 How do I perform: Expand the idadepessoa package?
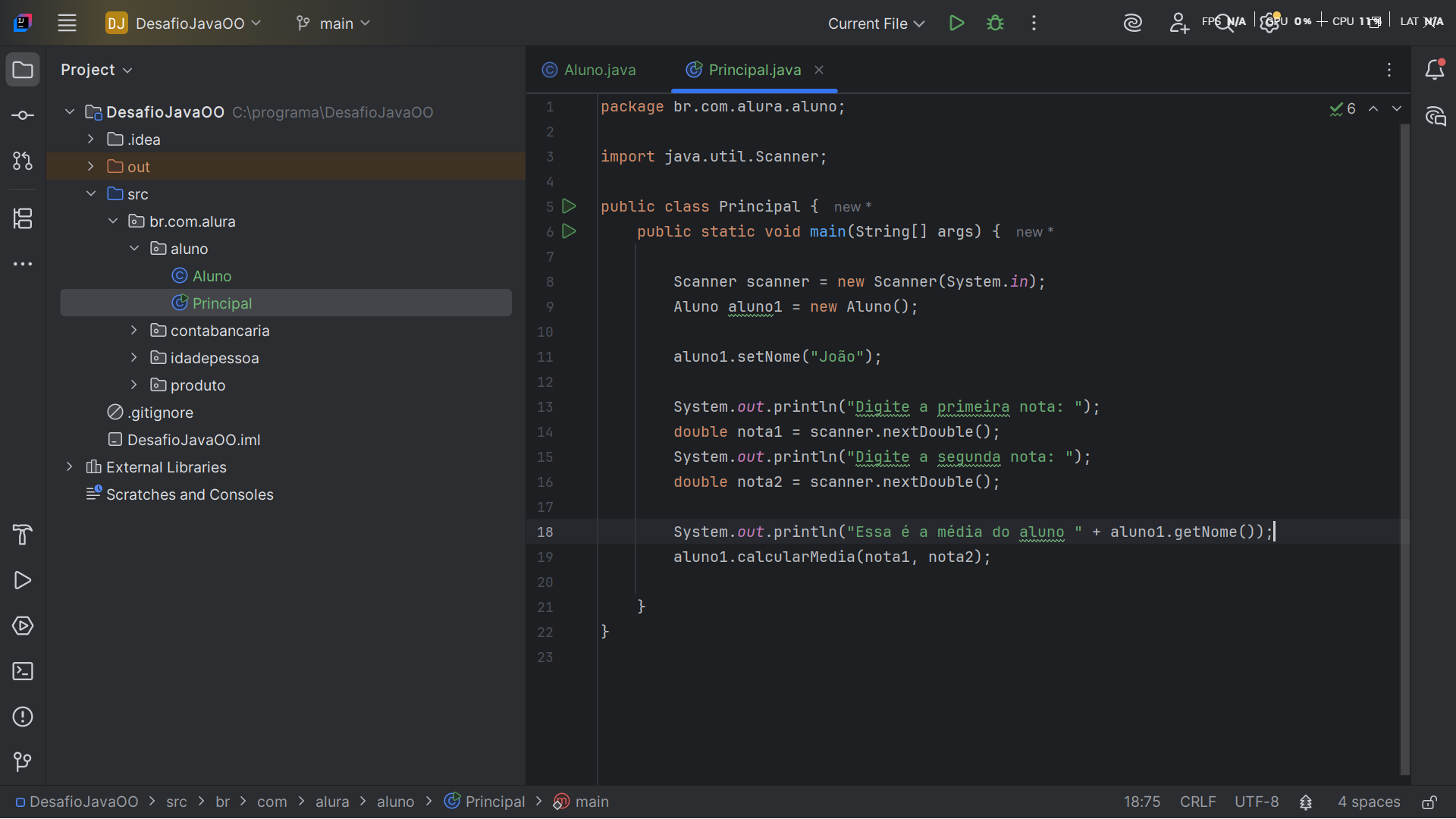tap(134, 358)
